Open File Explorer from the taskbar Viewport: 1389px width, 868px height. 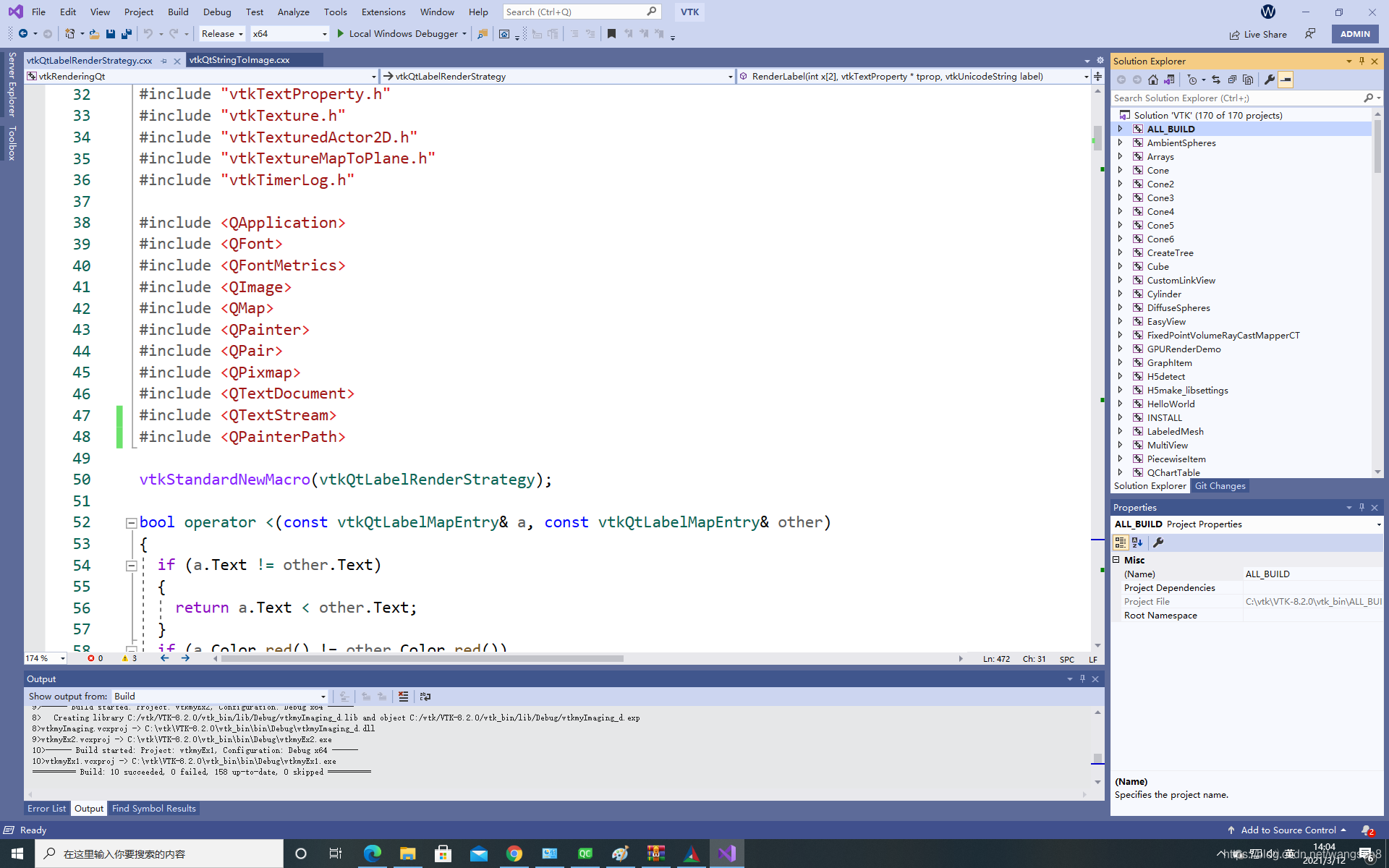(x=407, y=854)
